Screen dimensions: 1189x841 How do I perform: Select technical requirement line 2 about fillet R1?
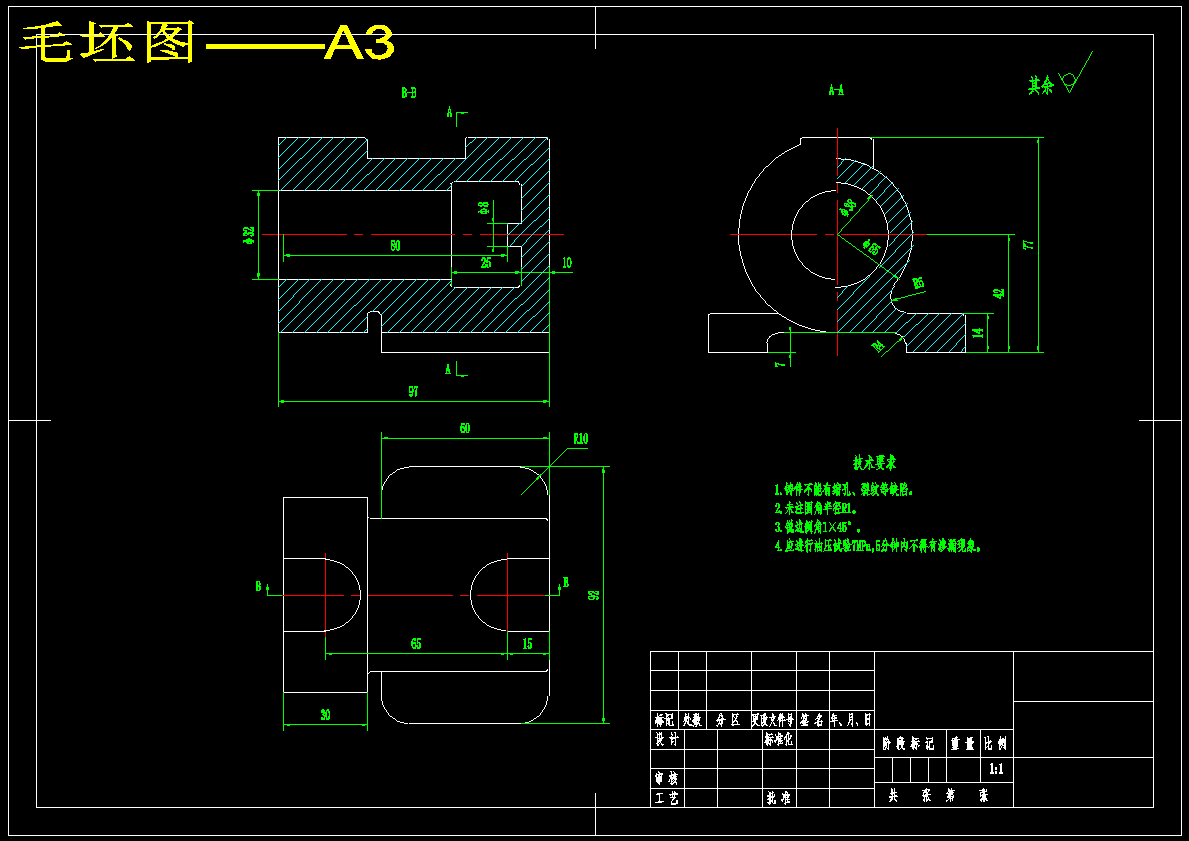click(x=816, y=509)
